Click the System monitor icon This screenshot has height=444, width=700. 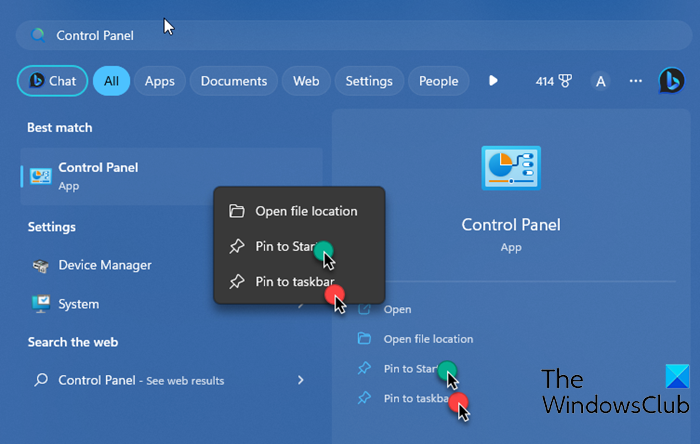[x=41, y=304]
